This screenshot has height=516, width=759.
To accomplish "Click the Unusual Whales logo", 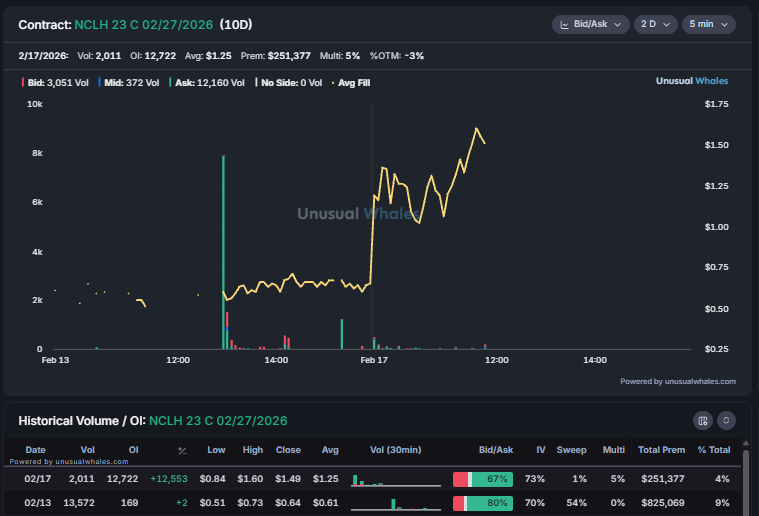I will [x=691, y=81].
